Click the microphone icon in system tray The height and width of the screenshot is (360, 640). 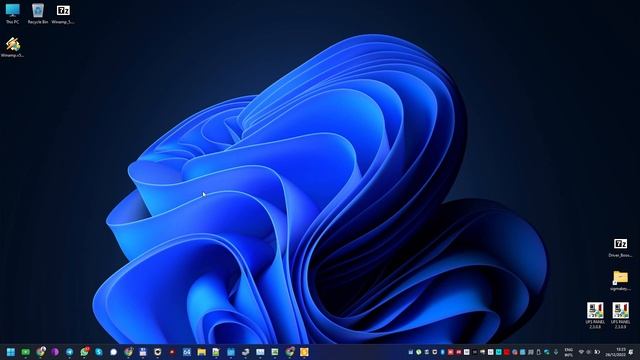(x=556, y=352)
